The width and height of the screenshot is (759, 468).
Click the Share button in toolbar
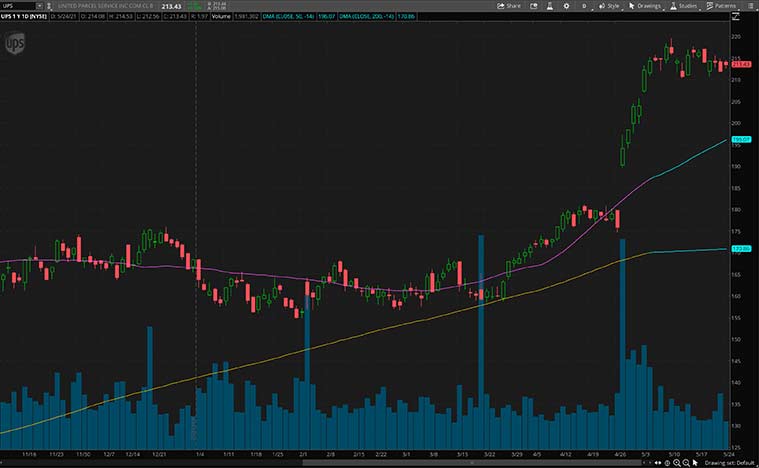coord(510,5)
